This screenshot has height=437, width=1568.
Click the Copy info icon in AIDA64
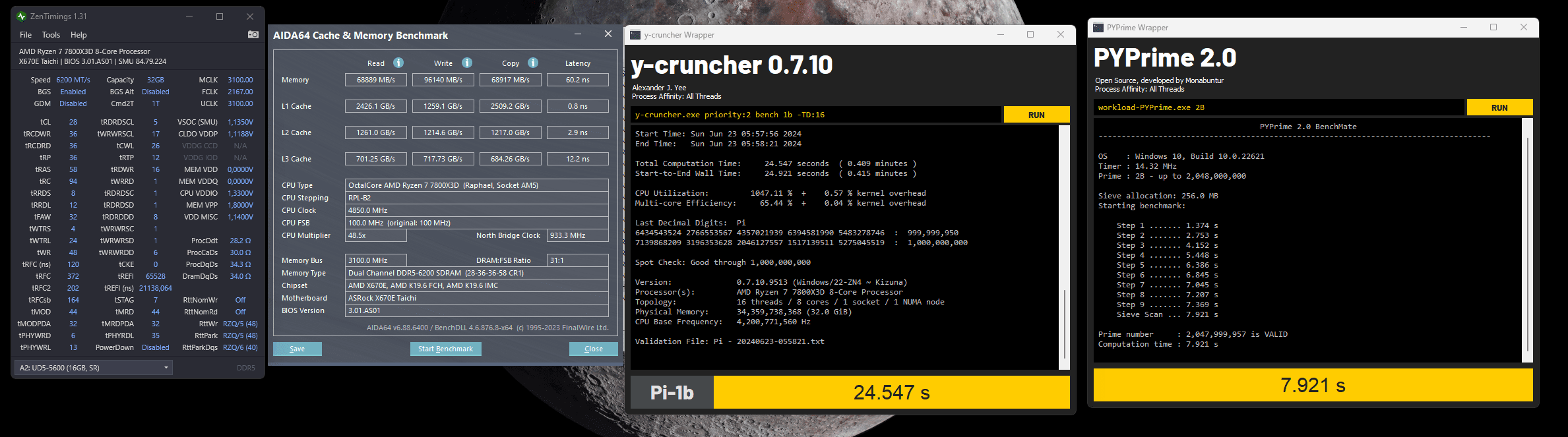[533, 63]
